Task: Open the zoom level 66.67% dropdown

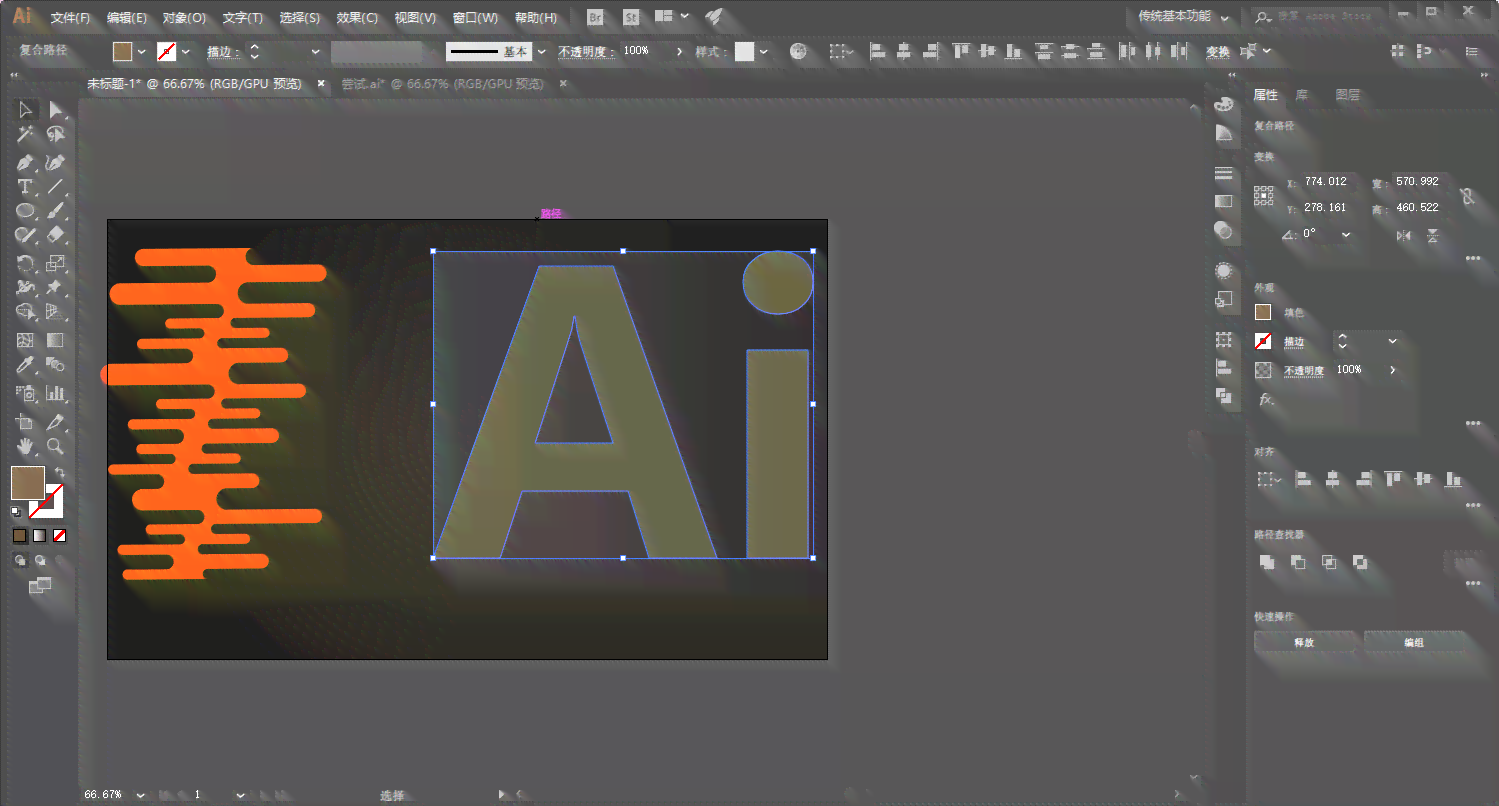Action: click(x=139, y=795)
